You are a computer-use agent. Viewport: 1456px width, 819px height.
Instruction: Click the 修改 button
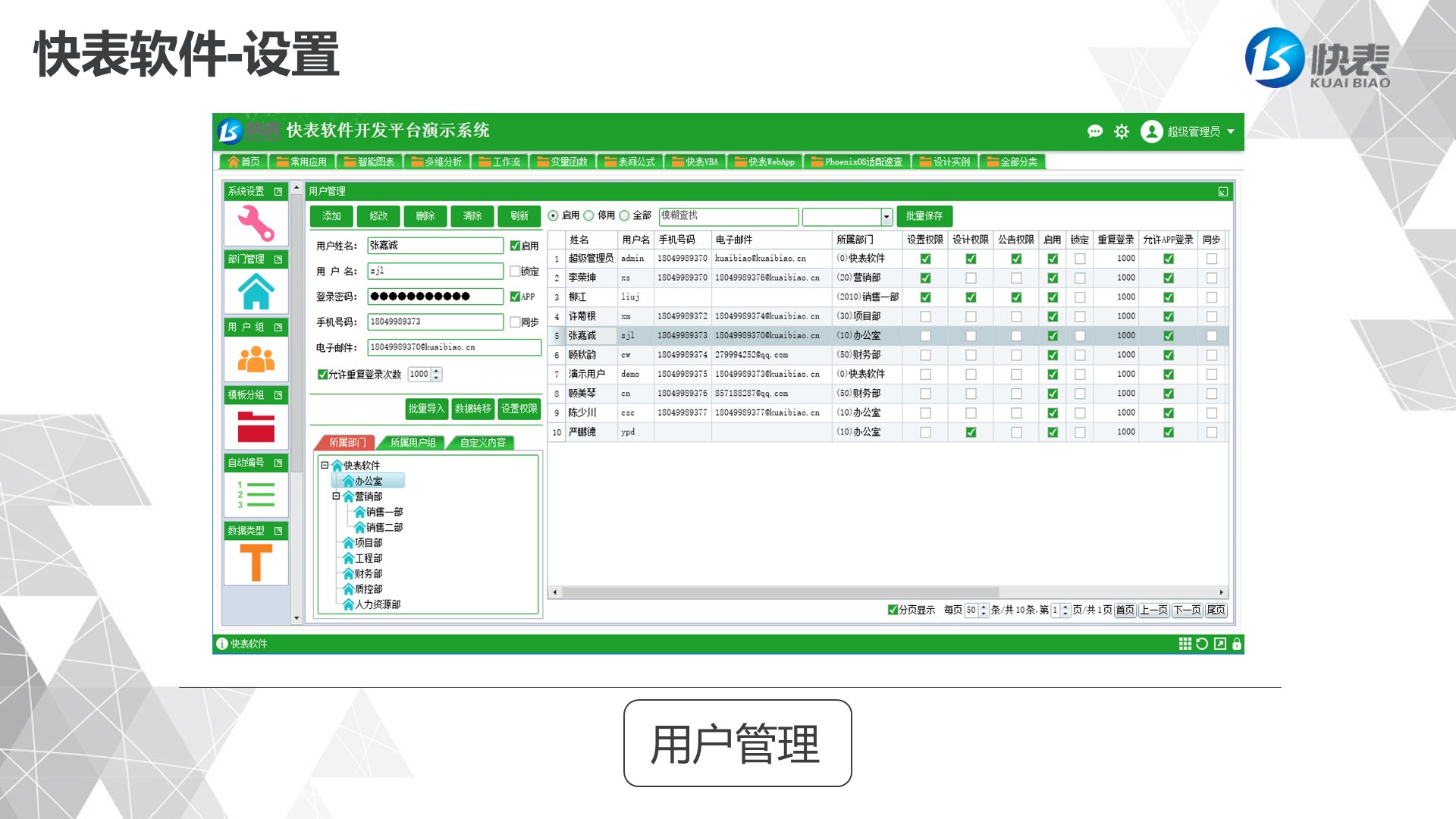(x=378, y=217)
